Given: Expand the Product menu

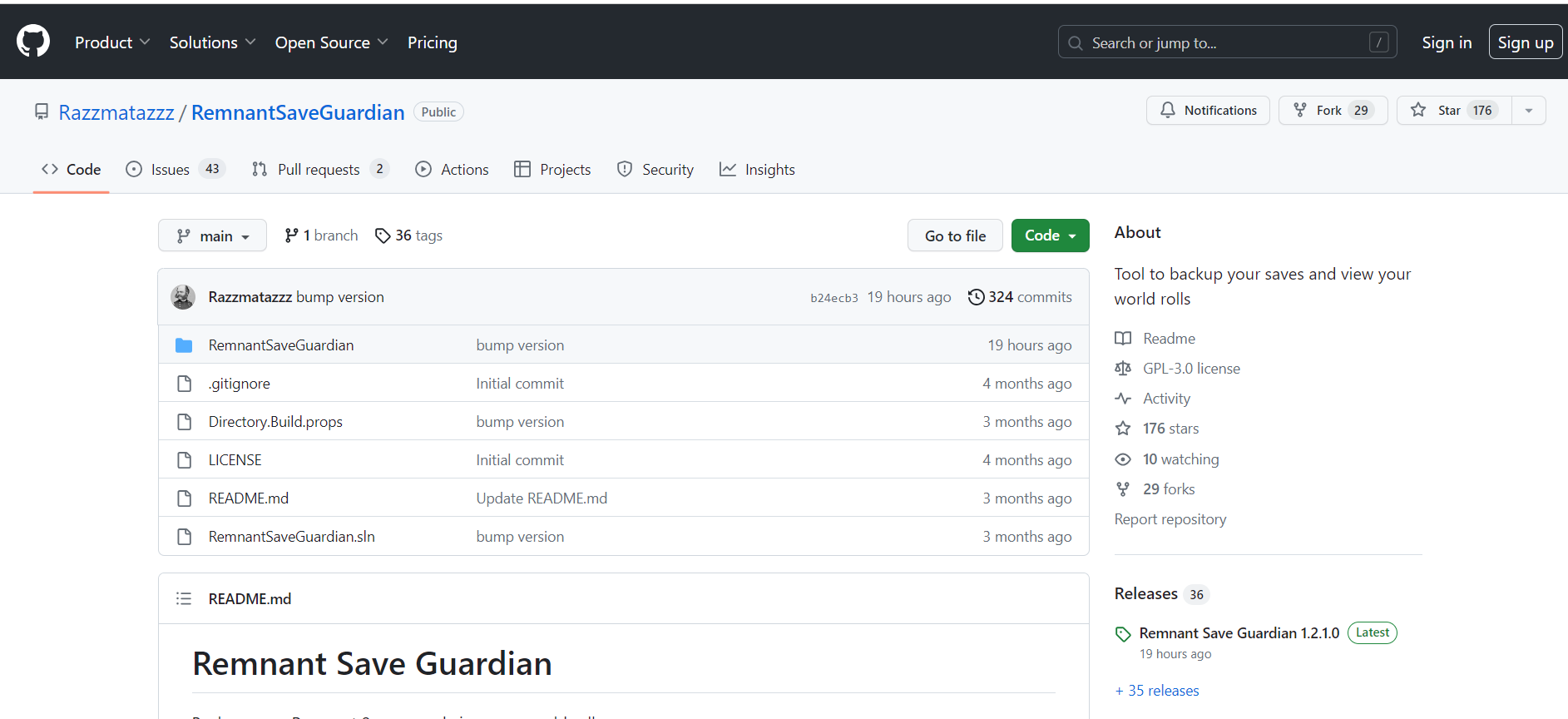Looking at the screenshot, I should click(x=112, y=42).
